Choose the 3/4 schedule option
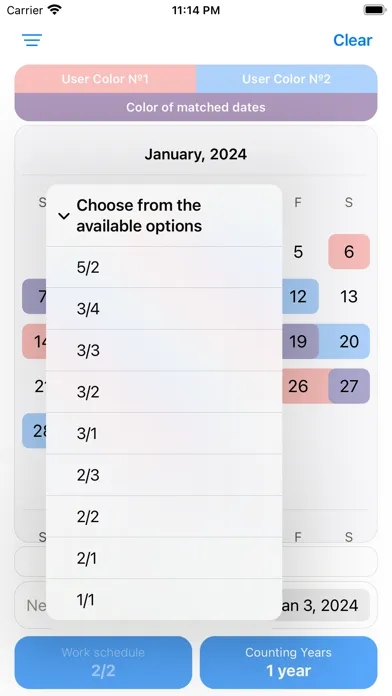Viewport: 392px width, 696px height. click(164, 308)
